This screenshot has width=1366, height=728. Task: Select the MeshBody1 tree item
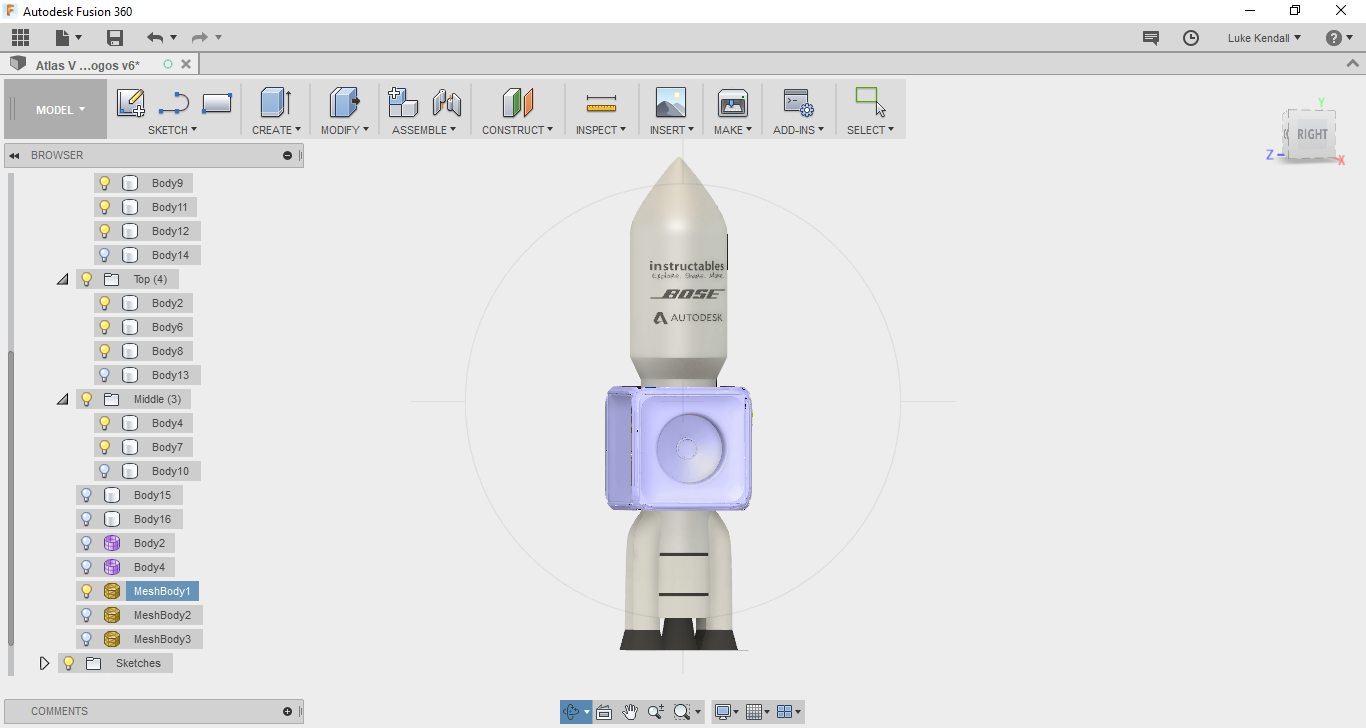tap(162, 591)
